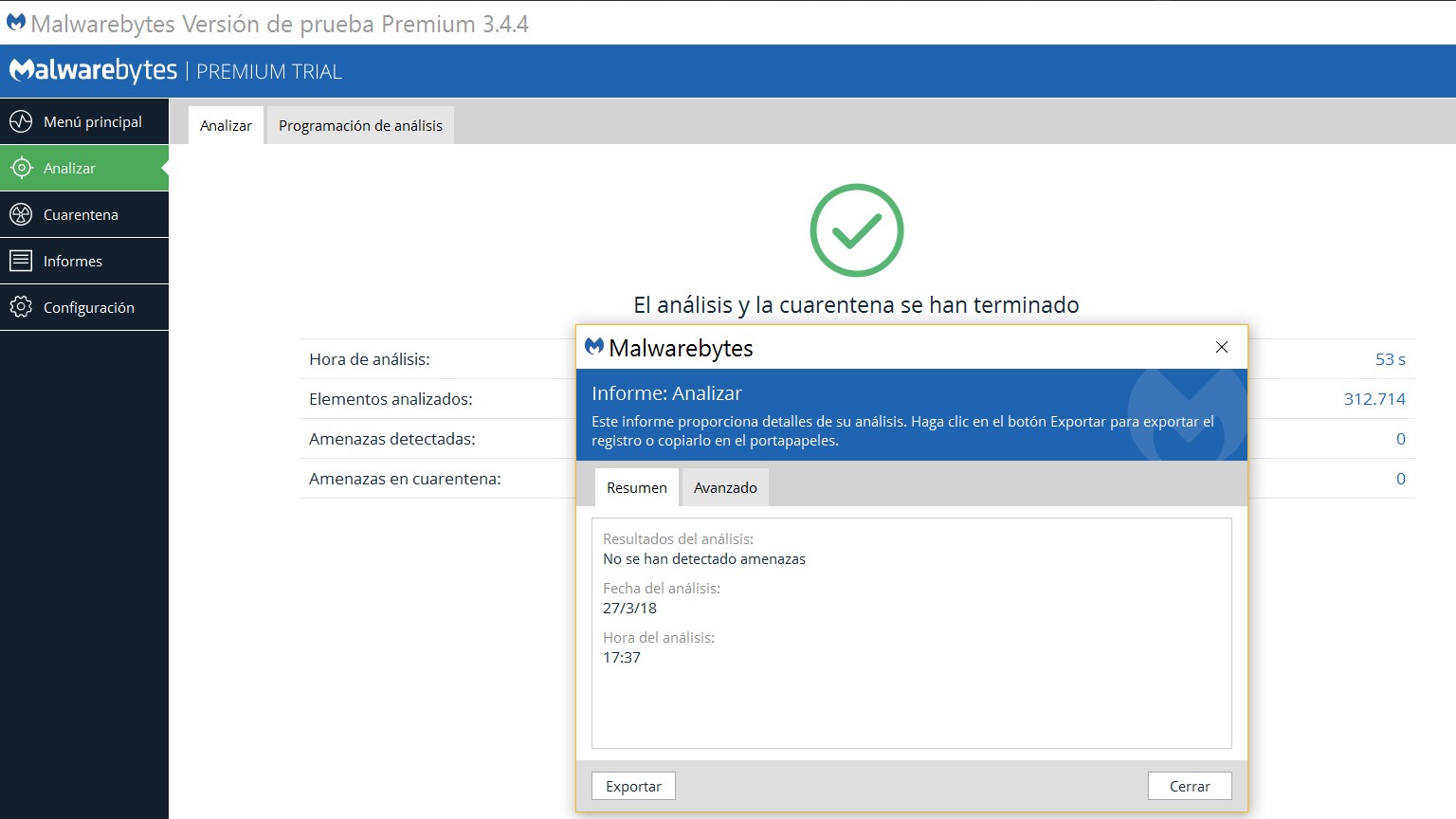Viewport: 1456px width, 819px height.
Task: Select Analizar in the sidebar menu
Action: pos(84,168)
